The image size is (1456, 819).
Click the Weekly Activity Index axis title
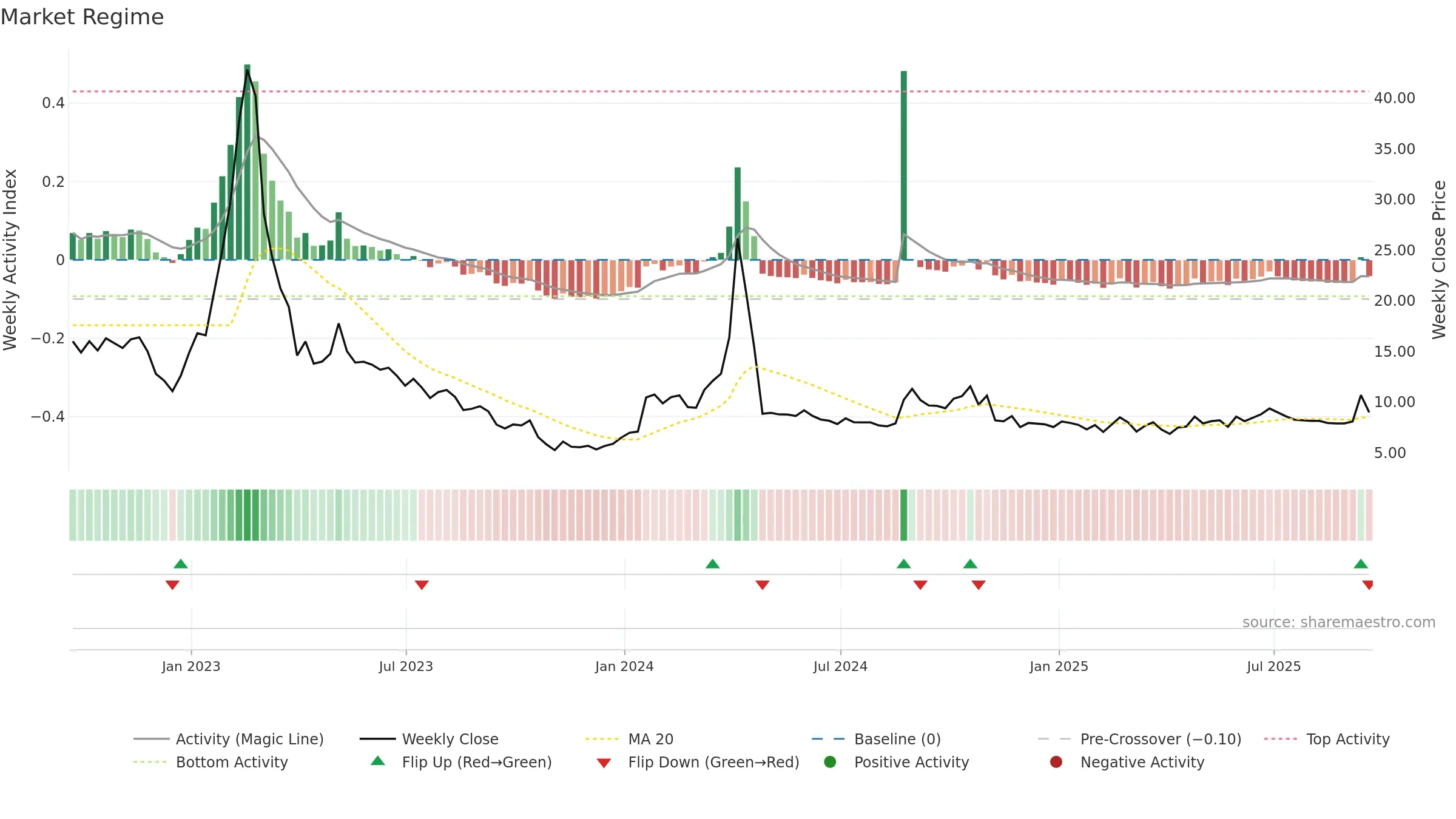10,260
